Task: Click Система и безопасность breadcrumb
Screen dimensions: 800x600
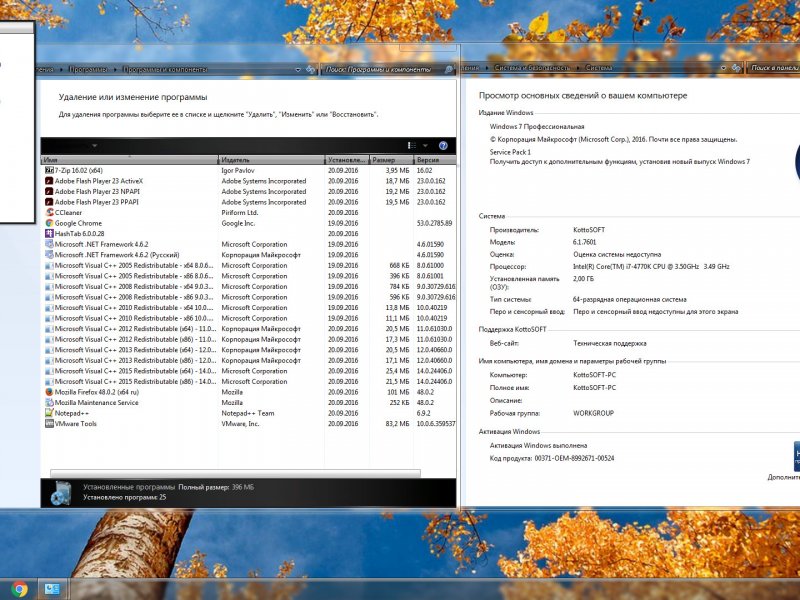Action: (x=532, y=67)
